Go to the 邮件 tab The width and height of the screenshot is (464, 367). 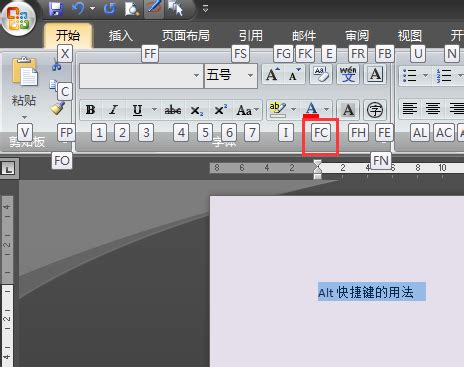(304, 35)
